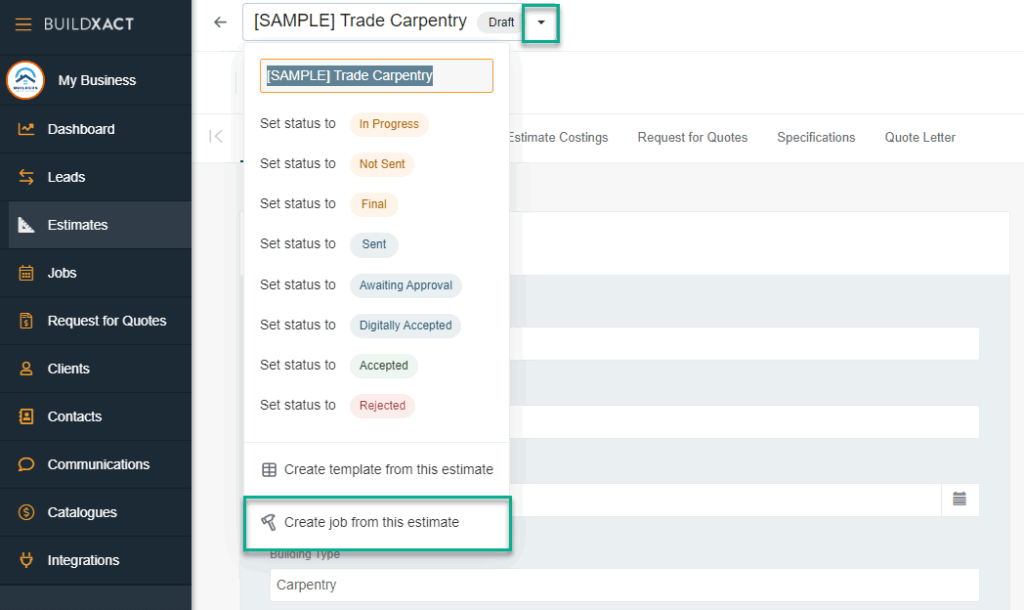This screenshot has height=610, width=1024.
Task: Click the back arrow near estimate title
Action: pos(219,21)
